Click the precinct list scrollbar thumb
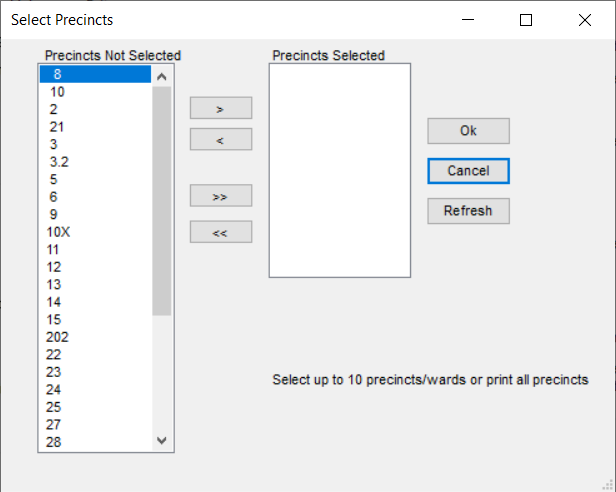Screen dimensions: 616x492 [x=161, y=200]
